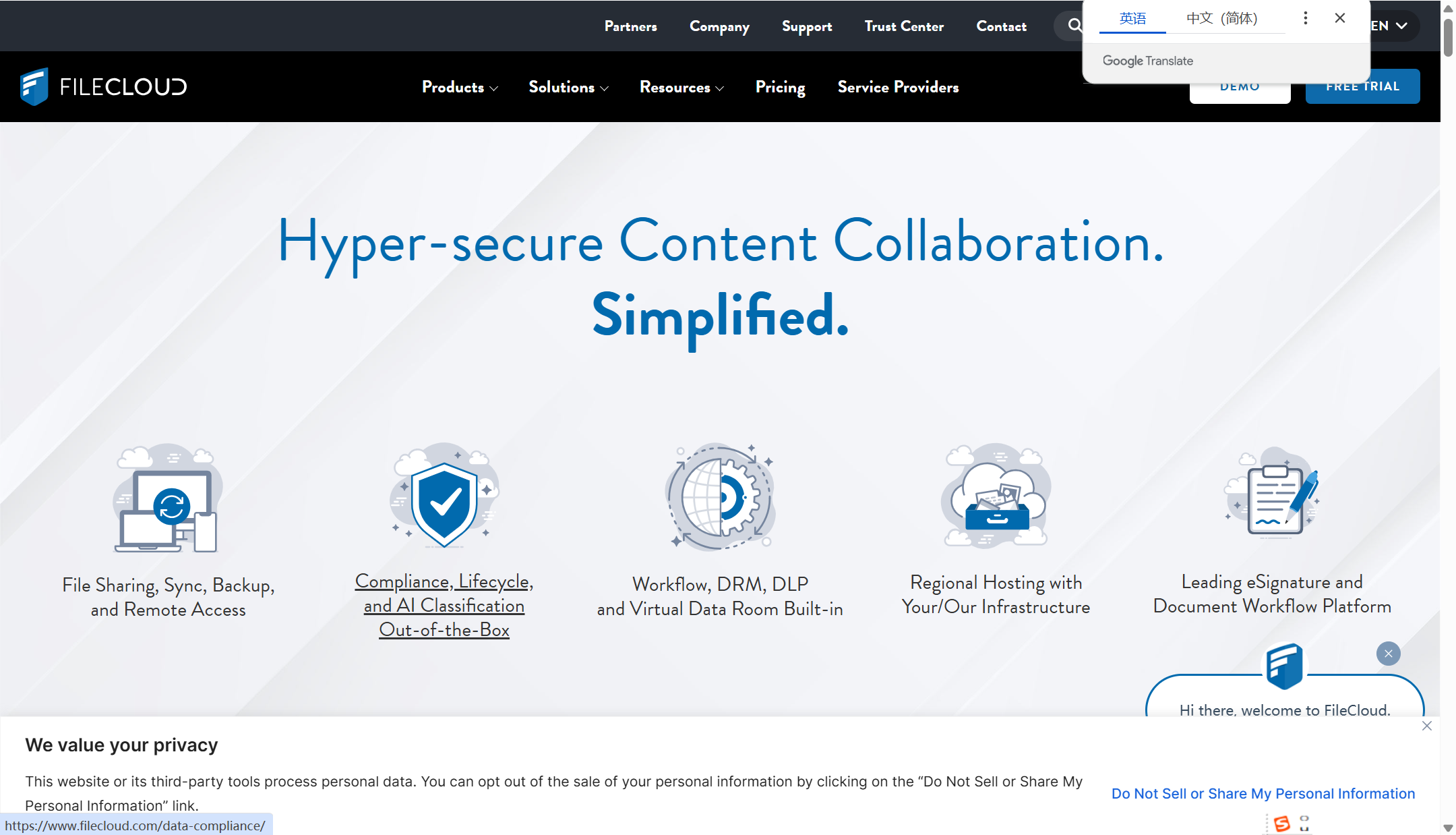Expand the Products dropdown menu
1456x835 pixels.
(460, 87)
